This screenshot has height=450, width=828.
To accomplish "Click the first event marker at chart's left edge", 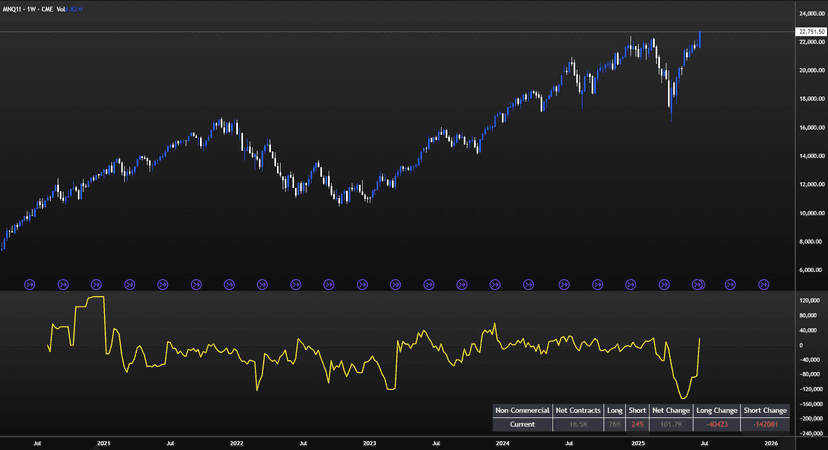I will click(x=30, y=285).
